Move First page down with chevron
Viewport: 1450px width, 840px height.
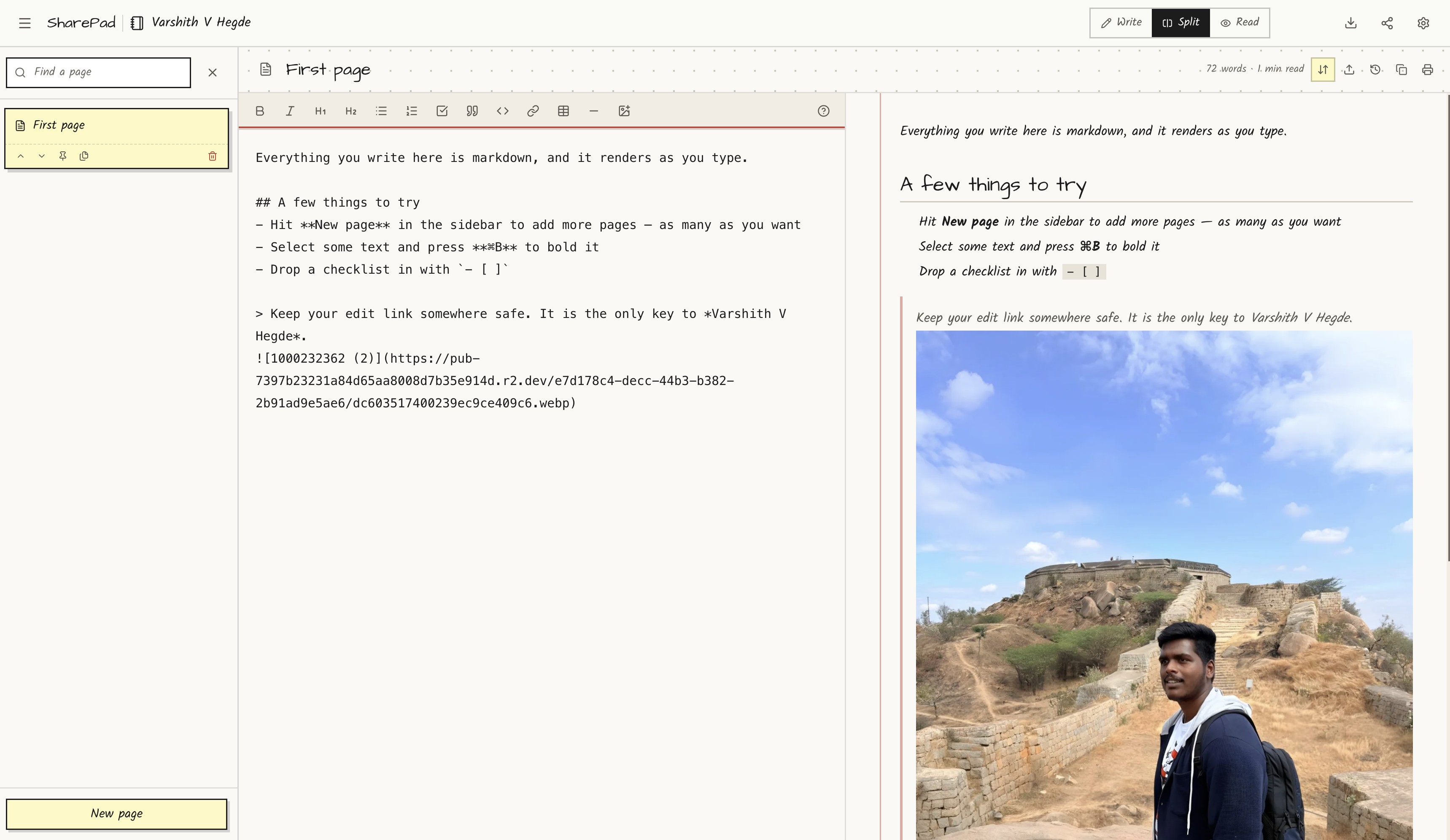pos(41,156)
